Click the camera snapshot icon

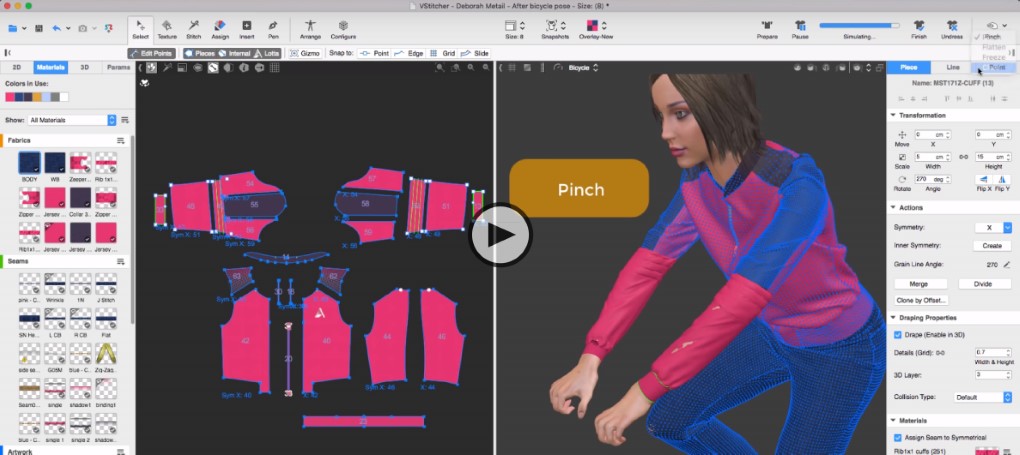[83, 29]
